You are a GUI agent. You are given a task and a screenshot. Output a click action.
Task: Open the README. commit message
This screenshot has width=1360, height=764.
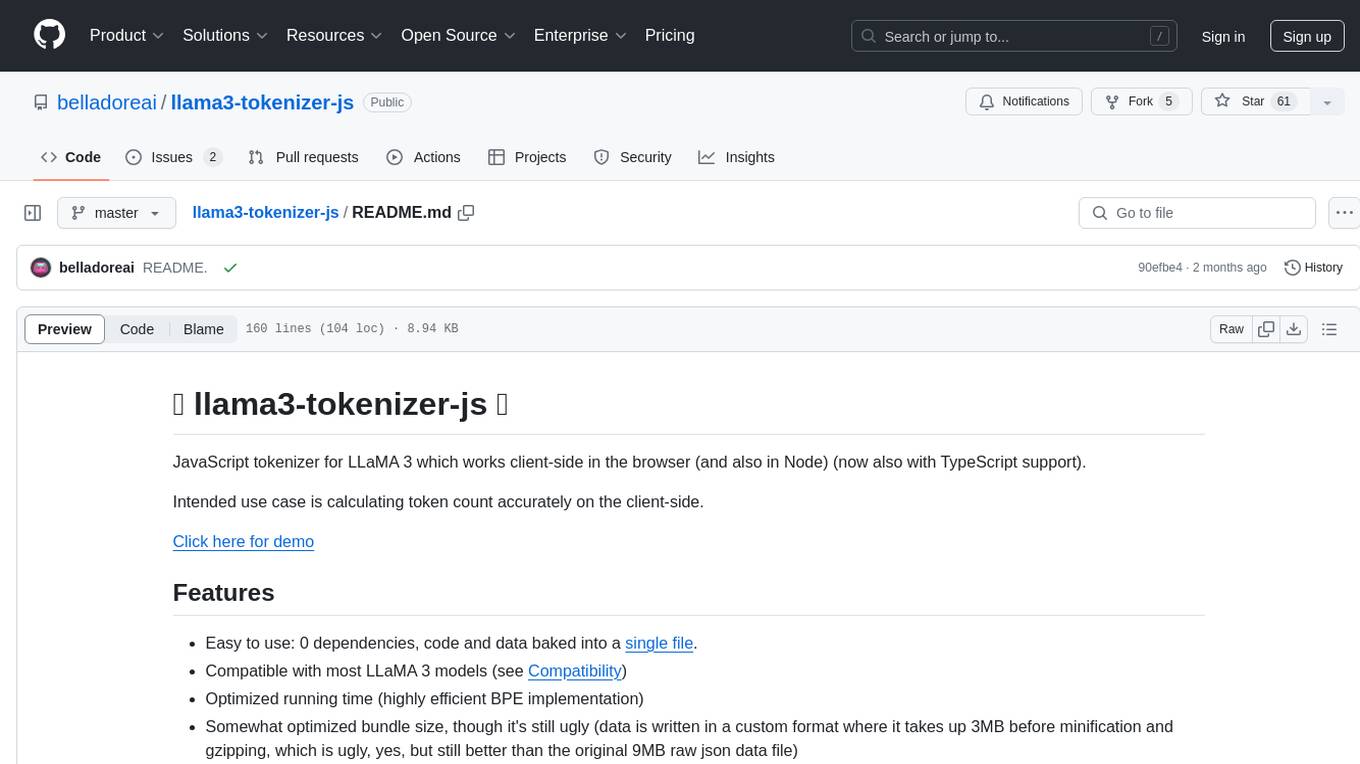(x=175, y=268)
